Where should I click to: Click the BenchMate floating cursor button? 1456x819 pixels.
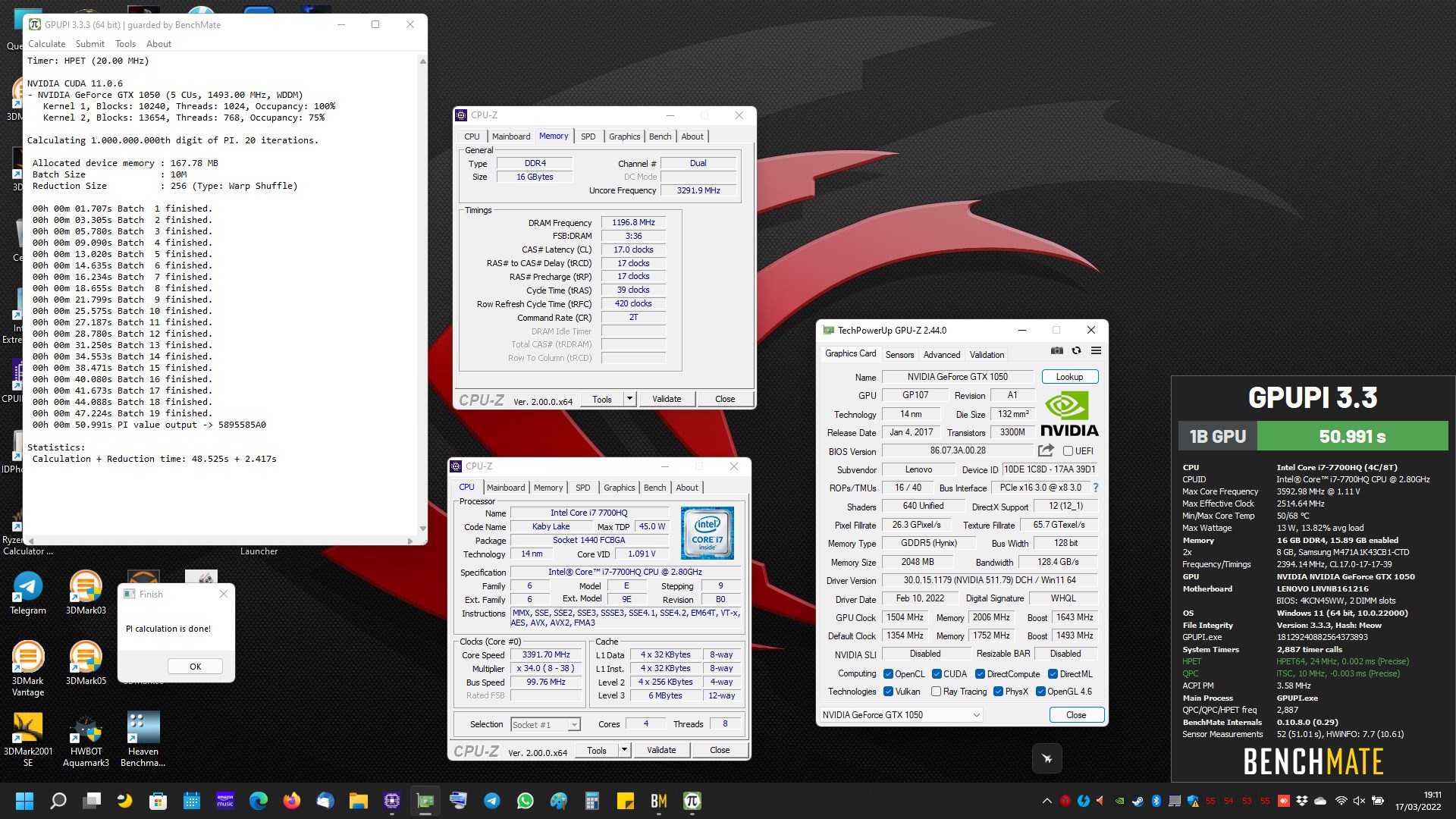pos(1047,758)
